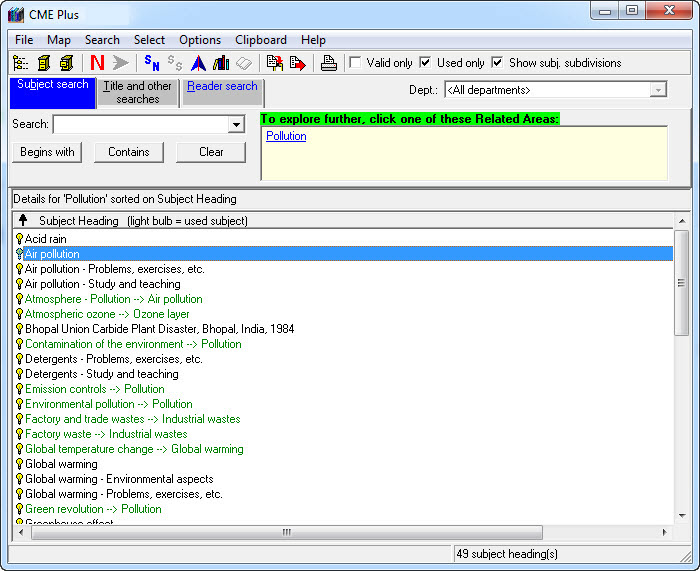The image size is (700, 571).
Task: Click the tree hierarchy icon in toolbar
Action: tap(21, 63)
